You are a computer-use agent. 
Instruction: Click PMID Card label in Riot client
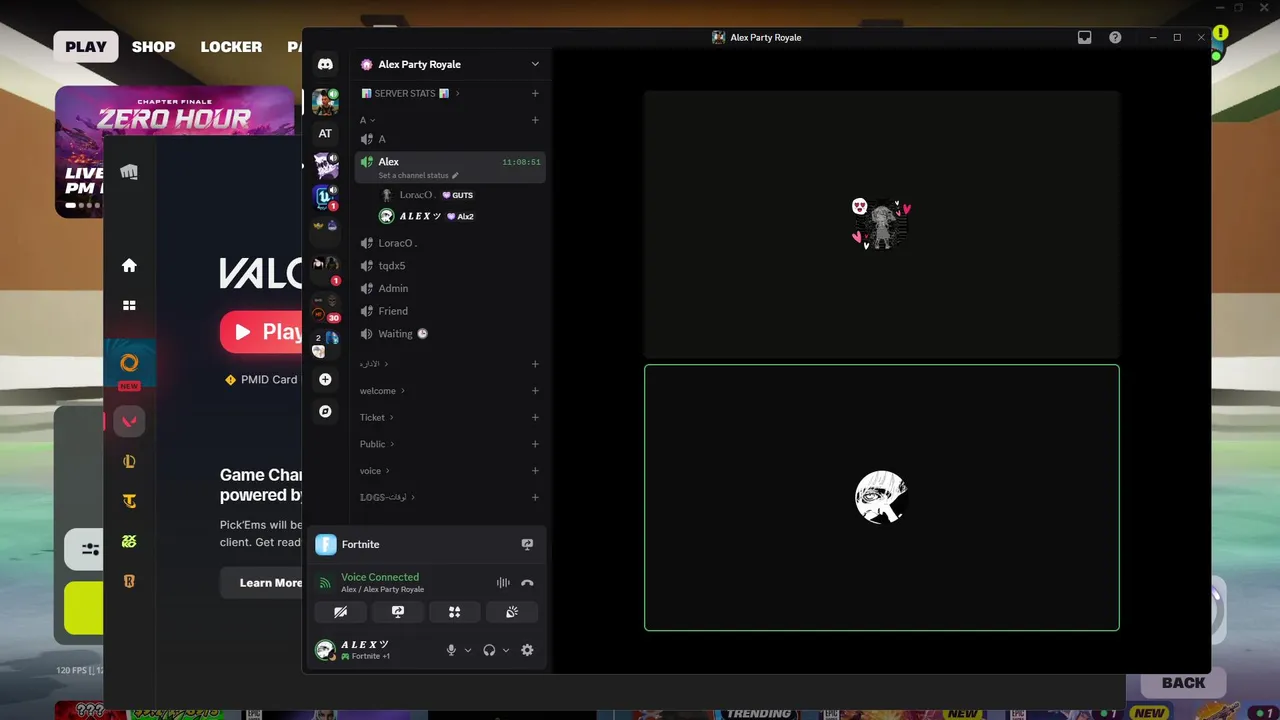[269, 380]
